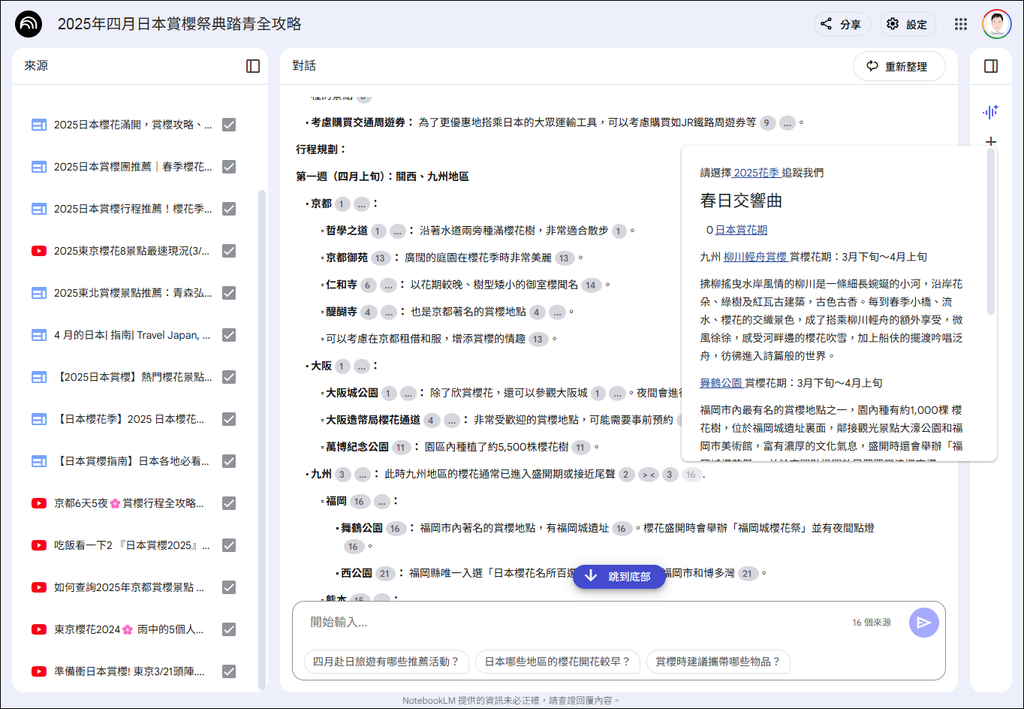This screenshot has height=709, width=1024.
Task: Uncheck source 2025日本賞櫻行程推薦
Action: (x=229, y=209)
